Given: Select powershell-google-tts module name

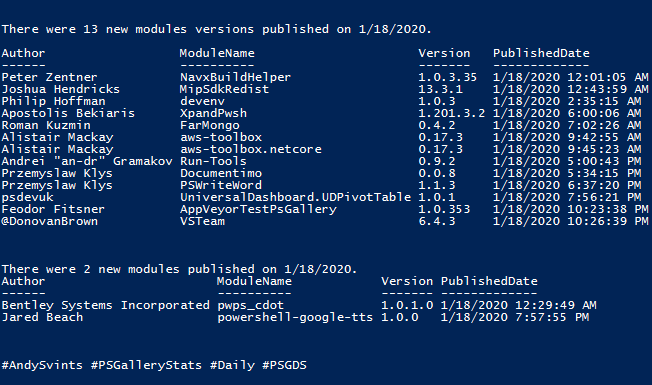Looking at the screenshot, I should [295, 317].
